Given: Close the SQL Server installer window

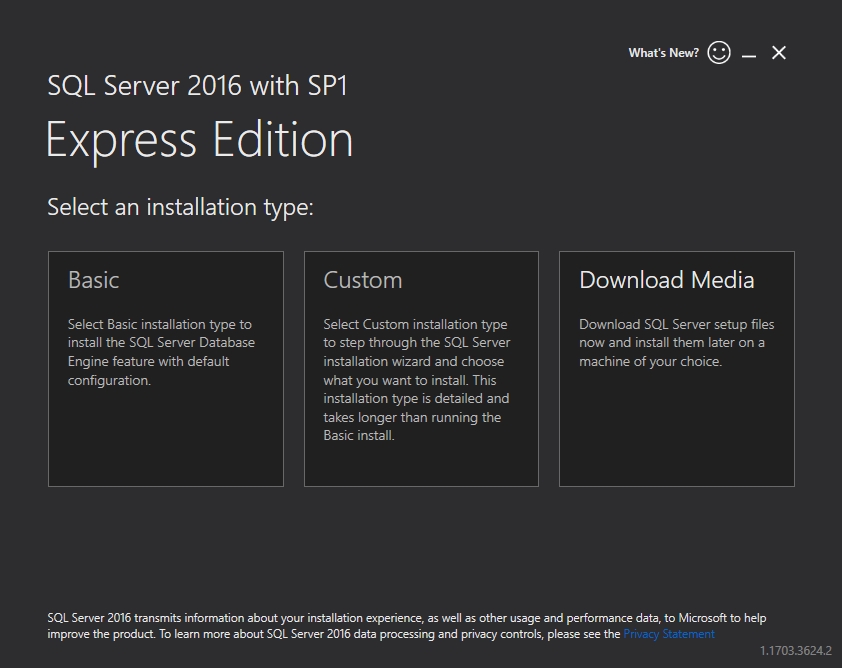Looking at the screenshot, I should coord(779,53).
